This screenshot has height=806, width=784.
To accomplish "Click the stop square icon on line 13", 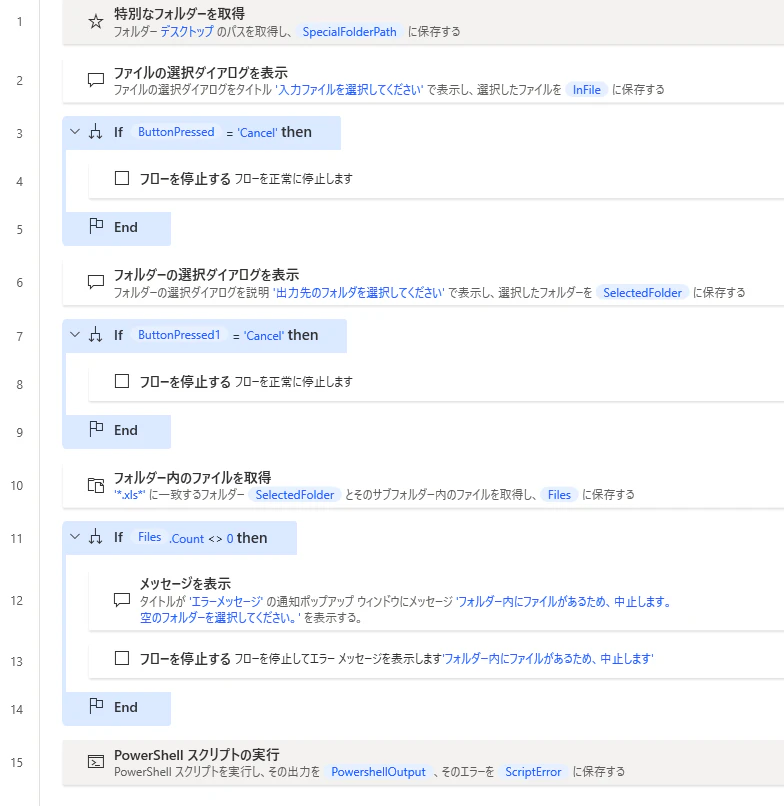I will 122,658.
